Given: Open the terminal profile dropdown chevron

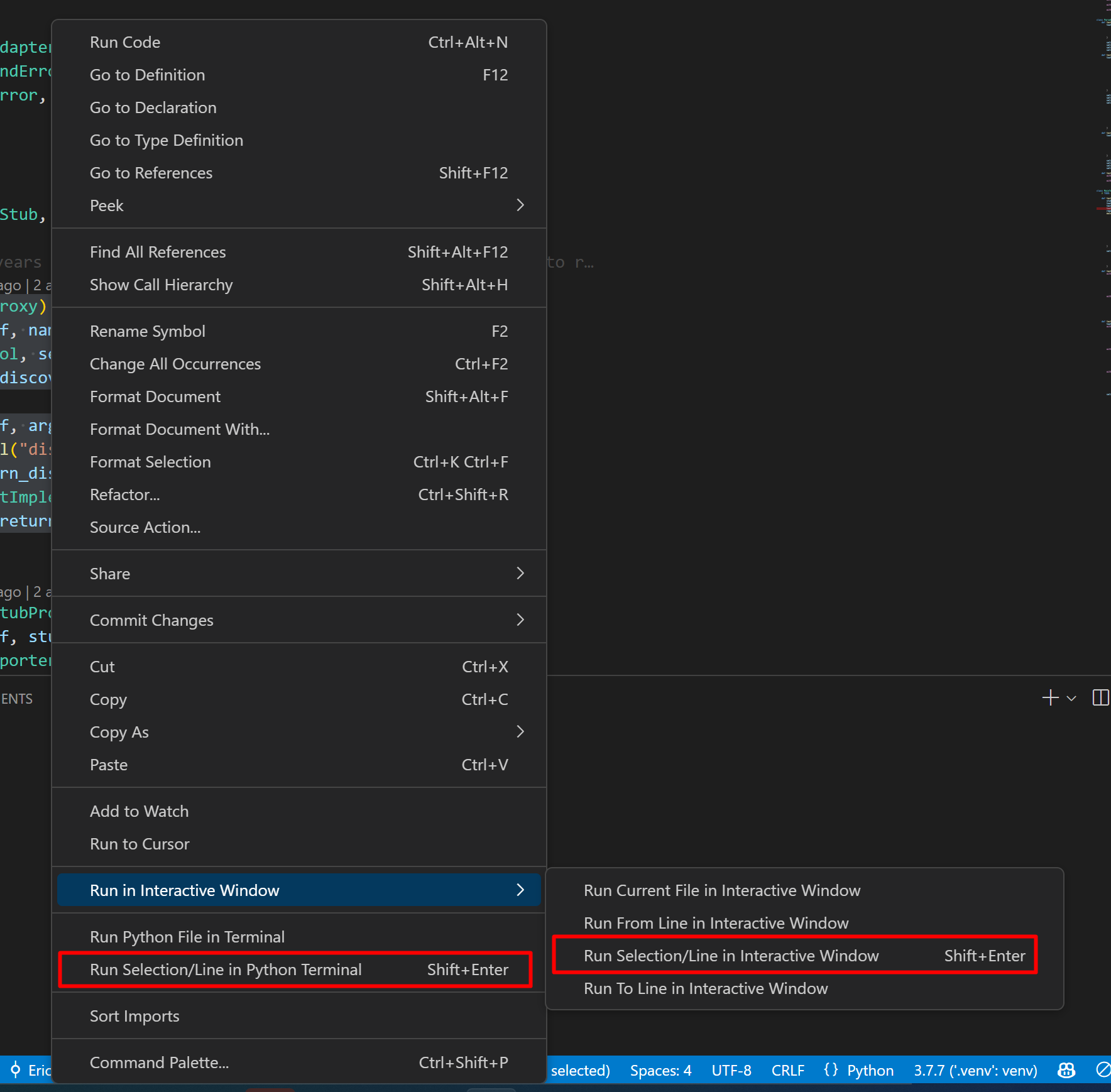Looking at the screenshot, I should click(1071, 699).
